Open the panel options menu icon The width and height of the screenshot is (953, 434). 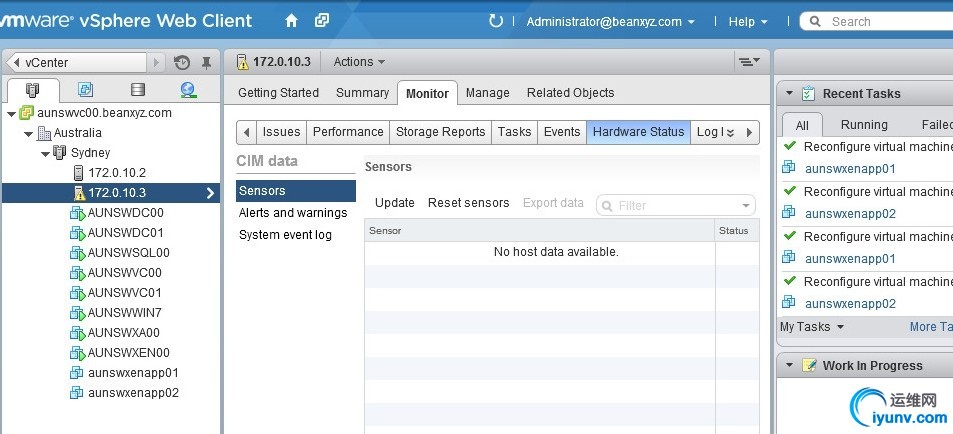749,61
